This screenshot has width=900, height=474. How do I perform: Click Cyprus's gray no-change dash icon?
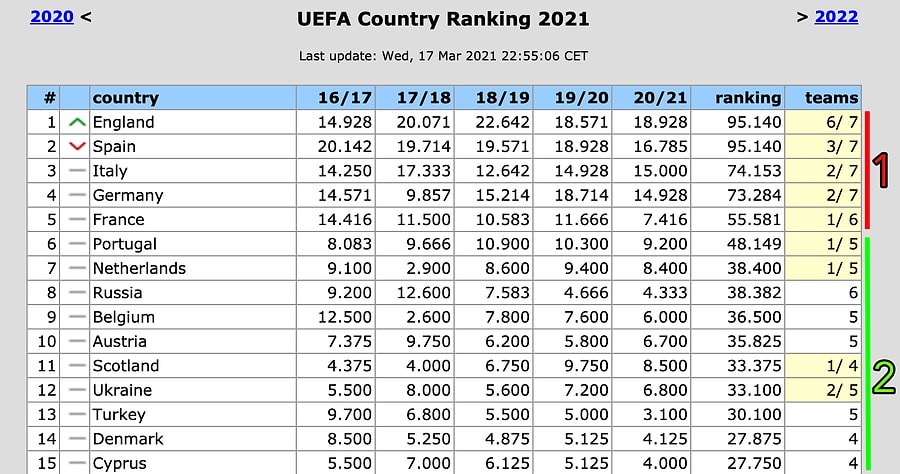[x=77, y=463]
